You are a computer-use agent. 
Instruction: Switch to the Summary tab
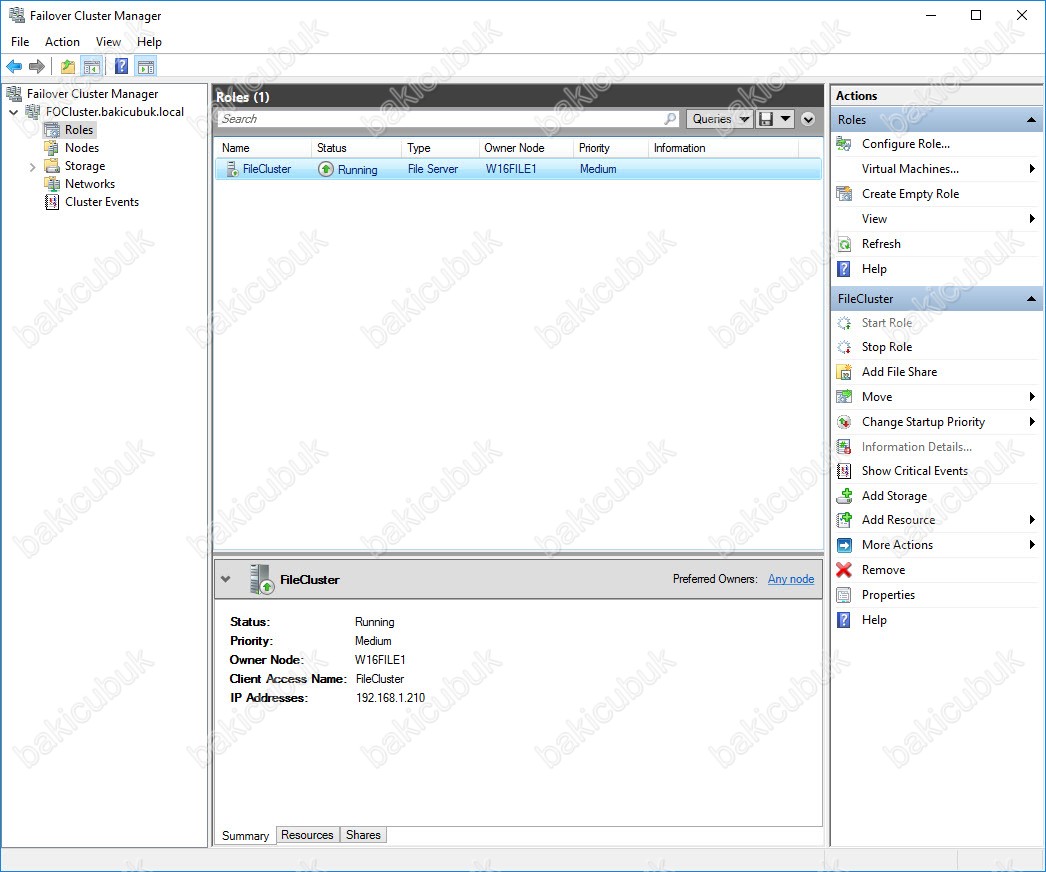pos(245,835)
